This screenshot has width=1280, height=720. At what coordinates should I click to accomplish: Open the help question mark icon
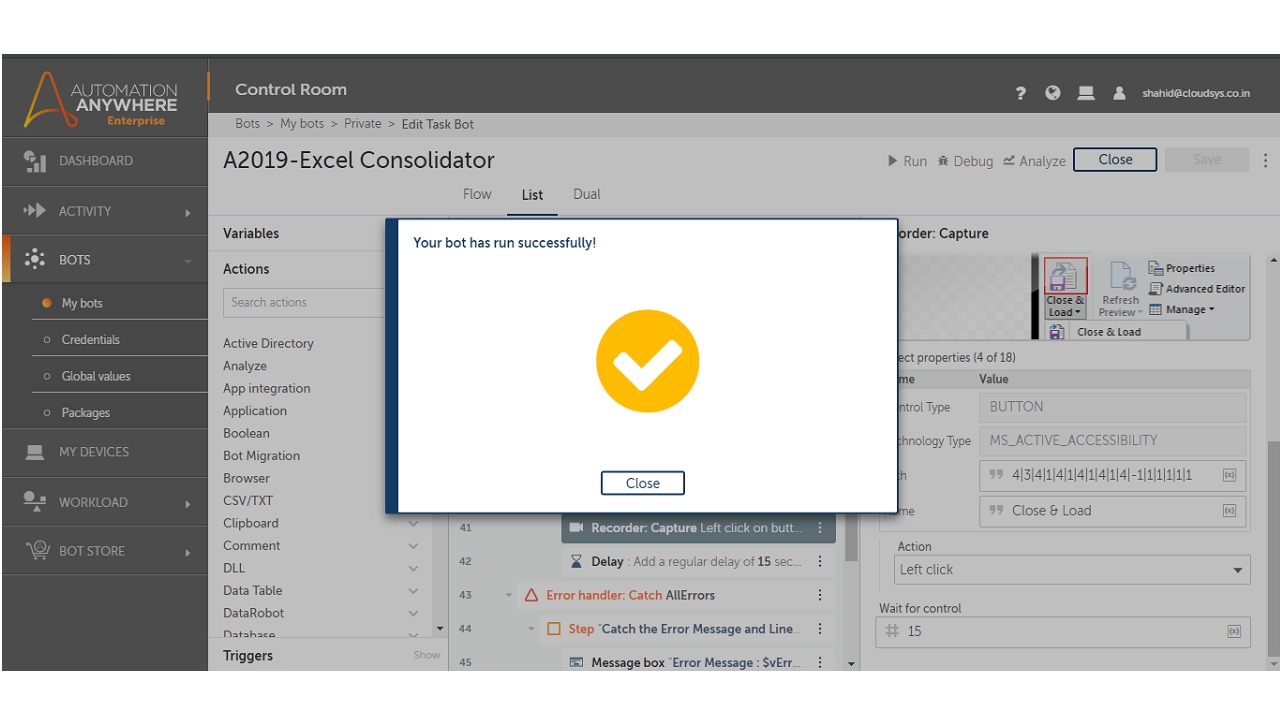coord(1020,93)
